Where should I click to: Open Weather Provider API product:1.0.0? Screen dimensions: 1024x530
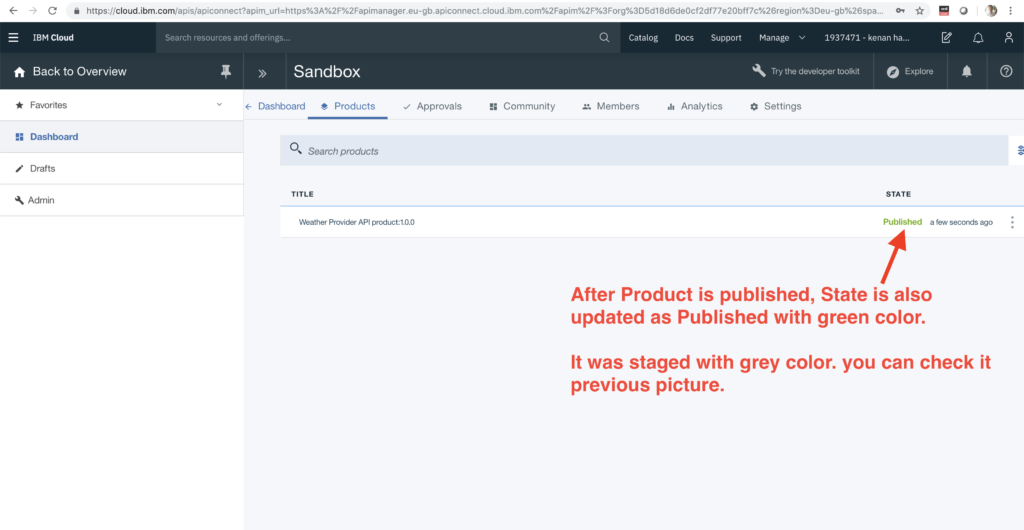click(357, 222)
